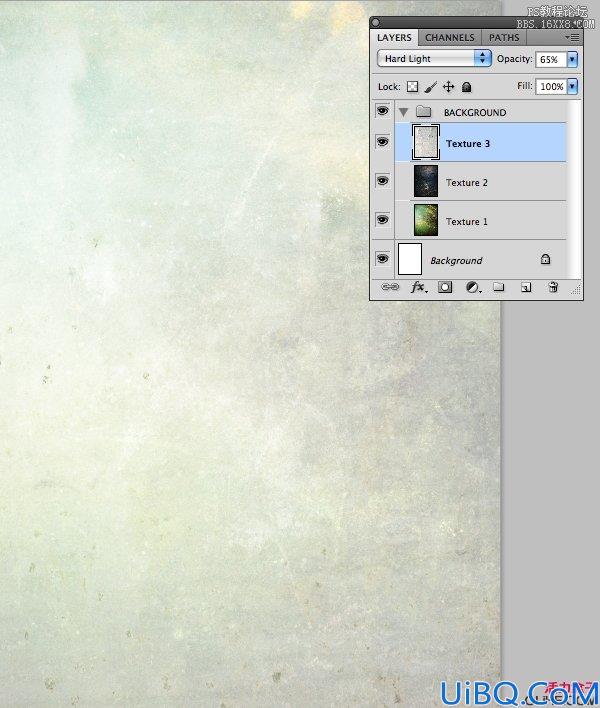The image size is (600, 708).
Task: Create new fill or adjustment layer
Action: 473,287
